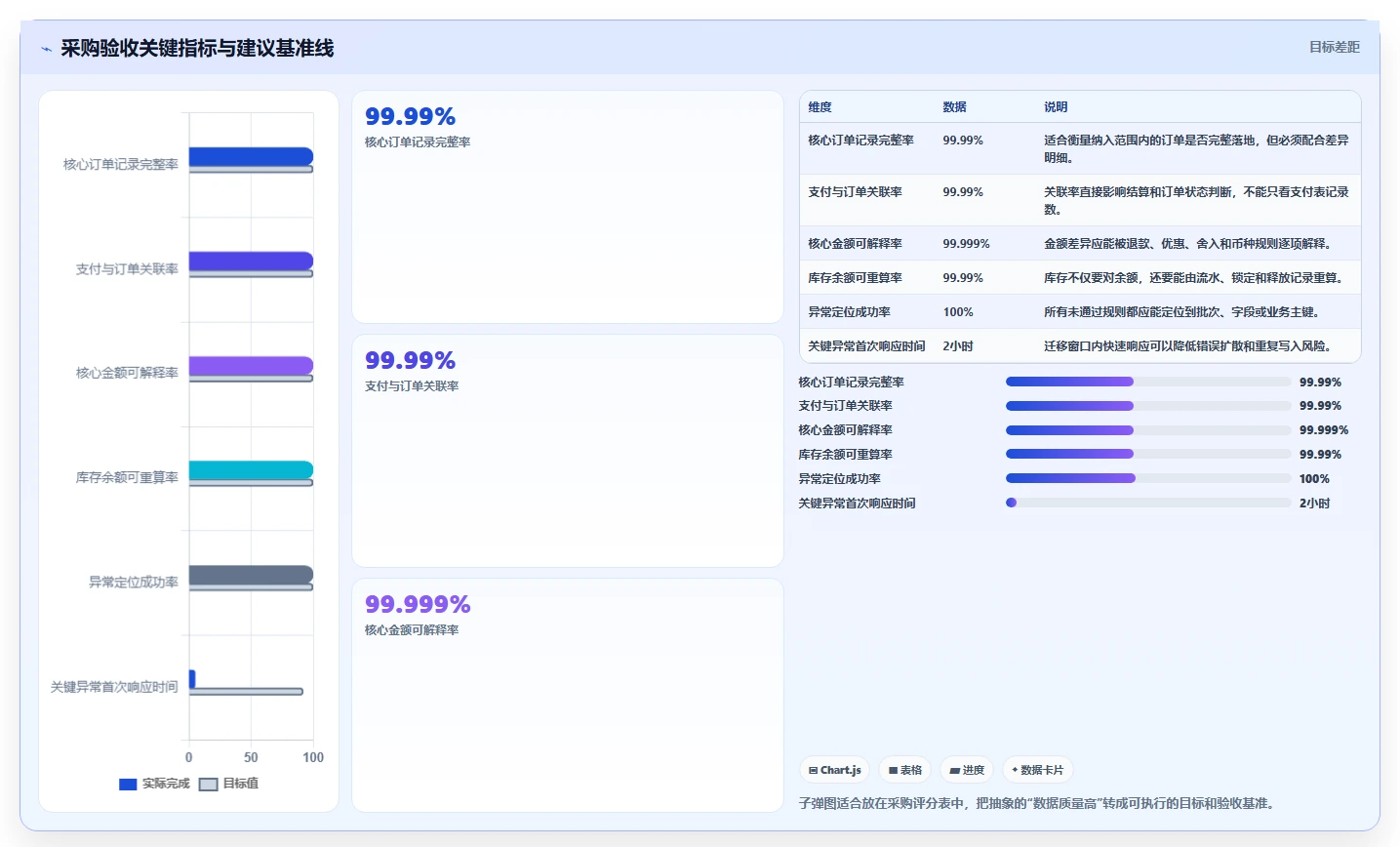Image resolution: width=1400 pixels, height=847 pixels.
Task: Click the 异常定位成功率 table cell
Action: (x=849, y=311)
